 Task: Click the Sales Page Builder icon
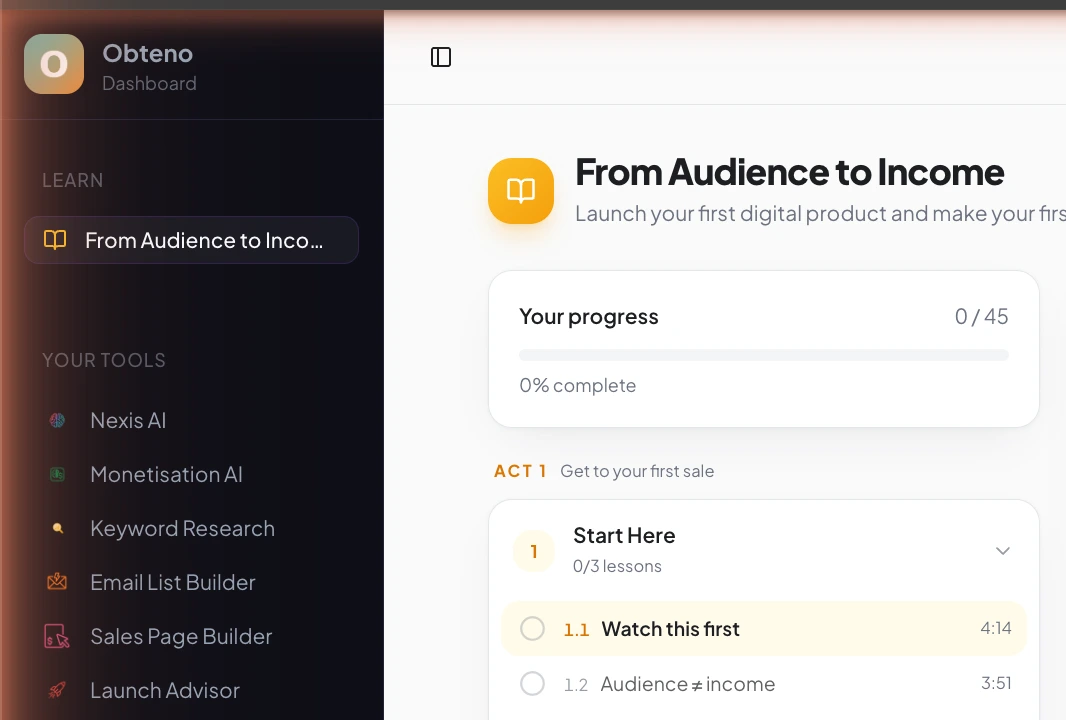56,636
